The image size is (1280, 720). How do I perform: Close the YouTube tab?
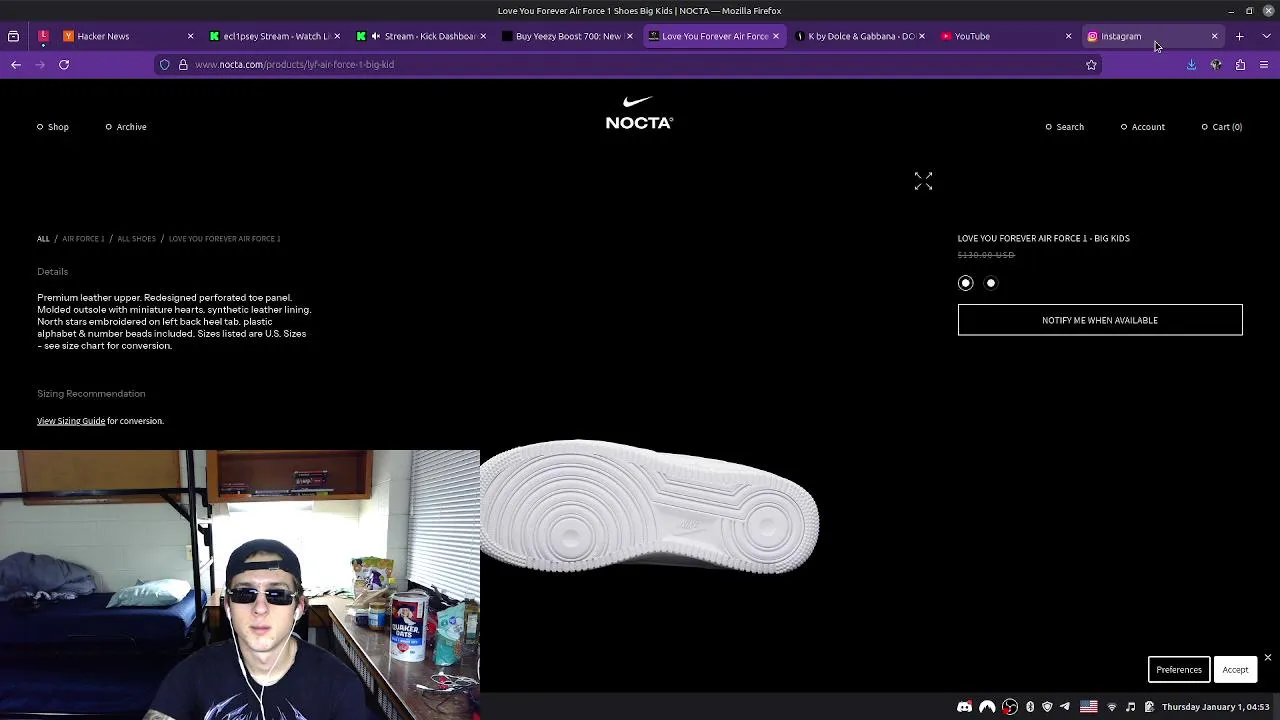(1068, 36)
